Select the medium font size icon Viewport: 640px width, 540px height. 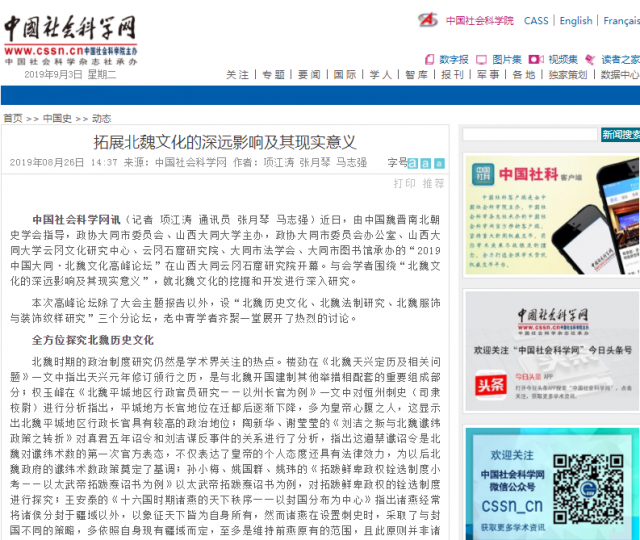[426, 162]
